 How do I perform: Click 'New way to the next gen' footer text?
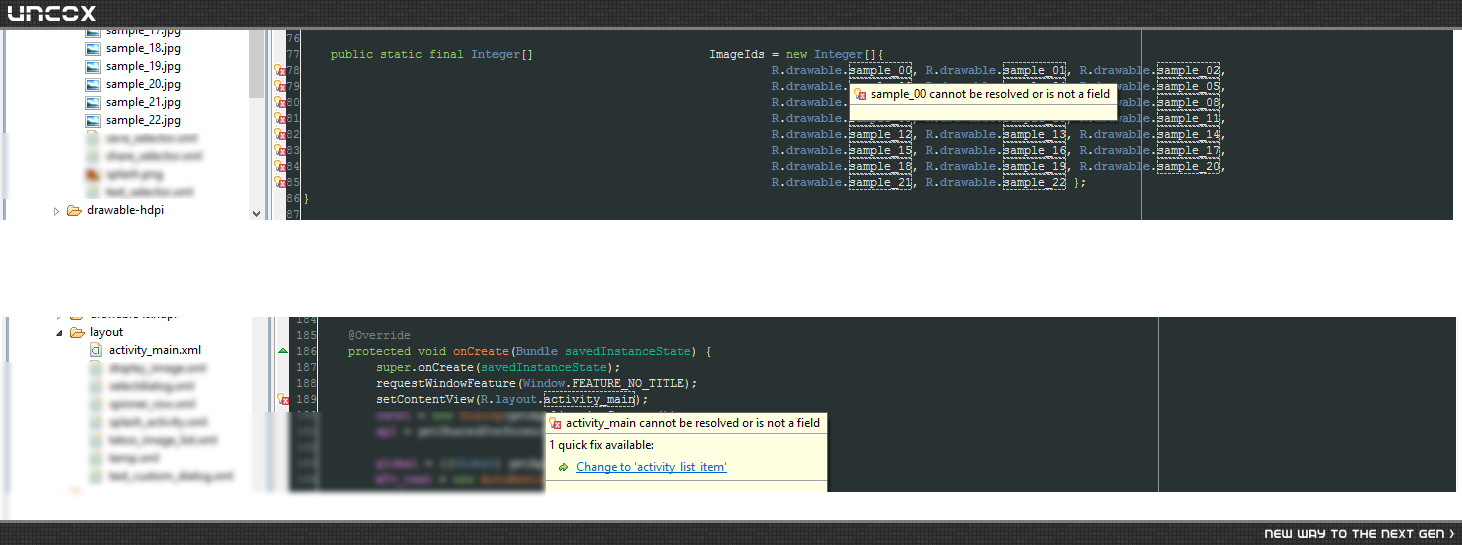click(1360, 534)
